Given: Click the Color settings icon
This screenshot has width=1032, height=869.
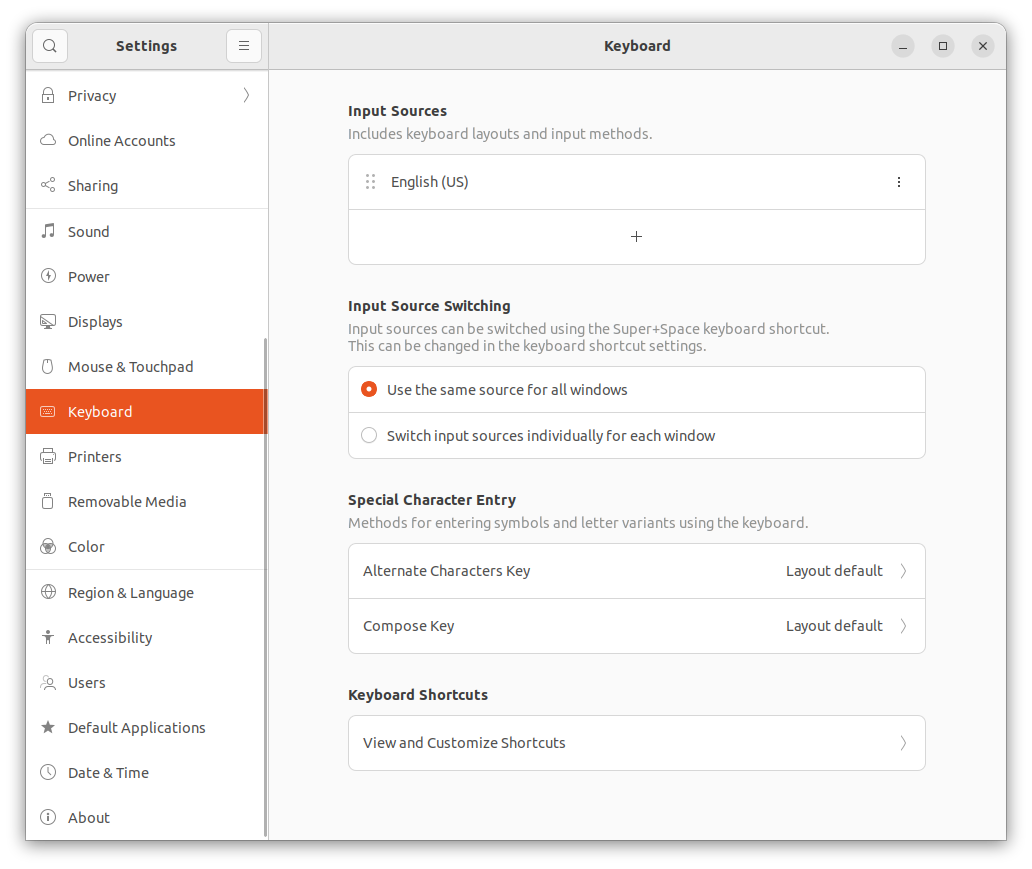Looking at the screenshot, I should pos(47,546).
